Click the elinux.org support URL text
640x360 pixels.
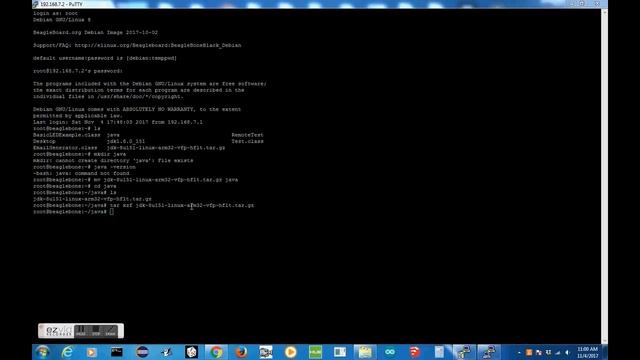pyautogui.click(x=158, y=45)
